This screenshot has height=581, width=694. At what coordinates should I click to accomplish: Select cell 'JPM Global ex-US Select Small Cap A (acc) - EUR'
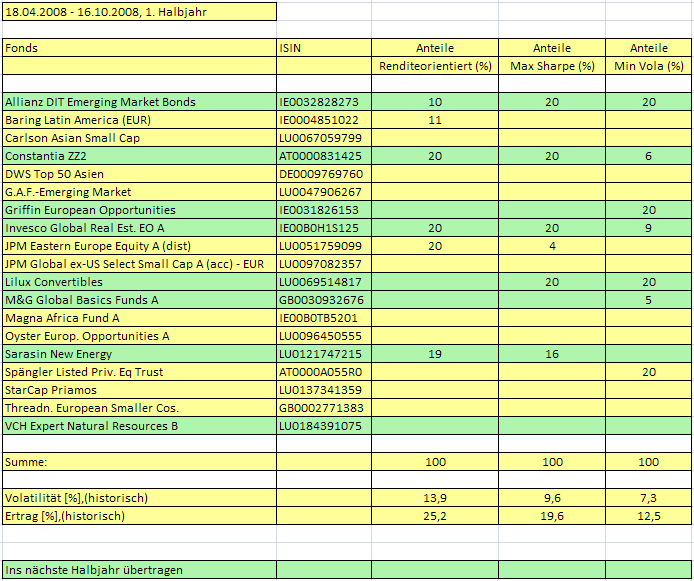click(x=139, y=264)
